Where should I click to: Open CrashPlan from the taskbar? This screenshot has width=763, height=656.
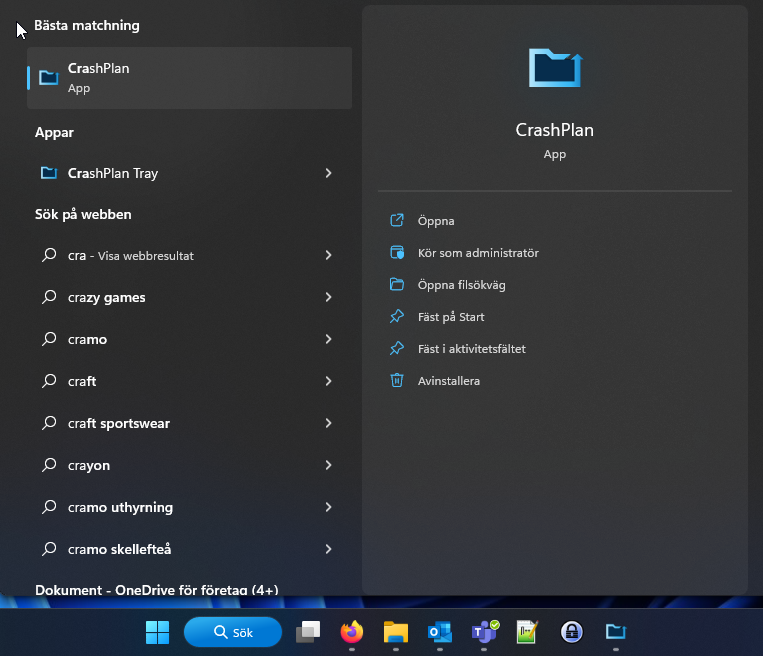pyautogui.click(x=616, y=632)
